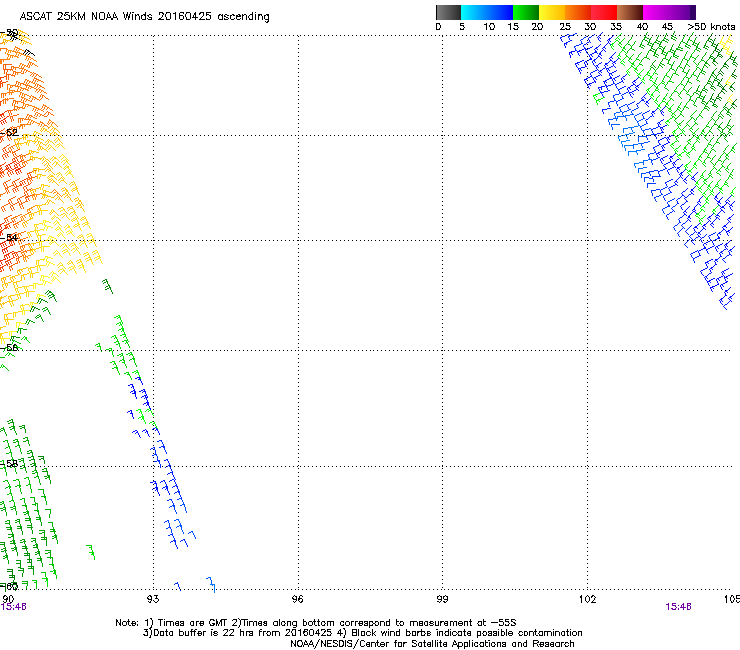This screenshot has height=650, width=740.
Task: Click the right purple '15:46' time label
Action: coord(678,607)
